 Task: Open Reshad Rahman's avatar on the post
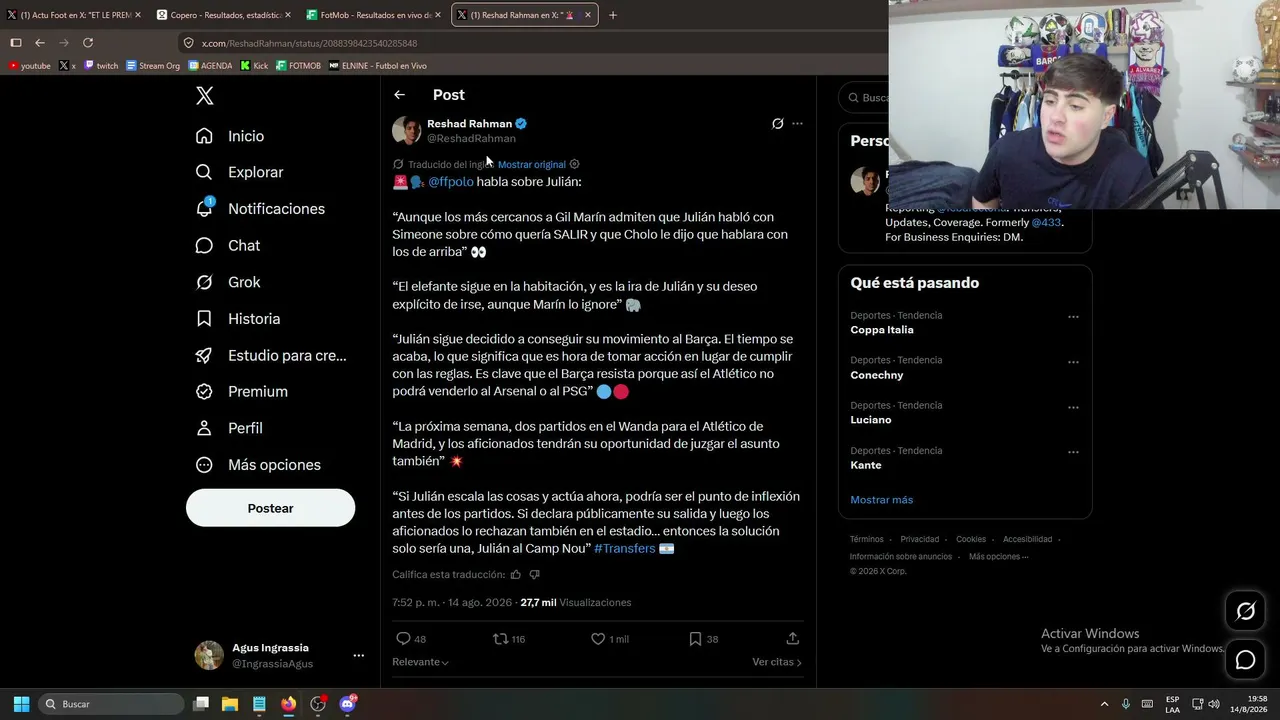pyautogui.click(x=406, y=131)
